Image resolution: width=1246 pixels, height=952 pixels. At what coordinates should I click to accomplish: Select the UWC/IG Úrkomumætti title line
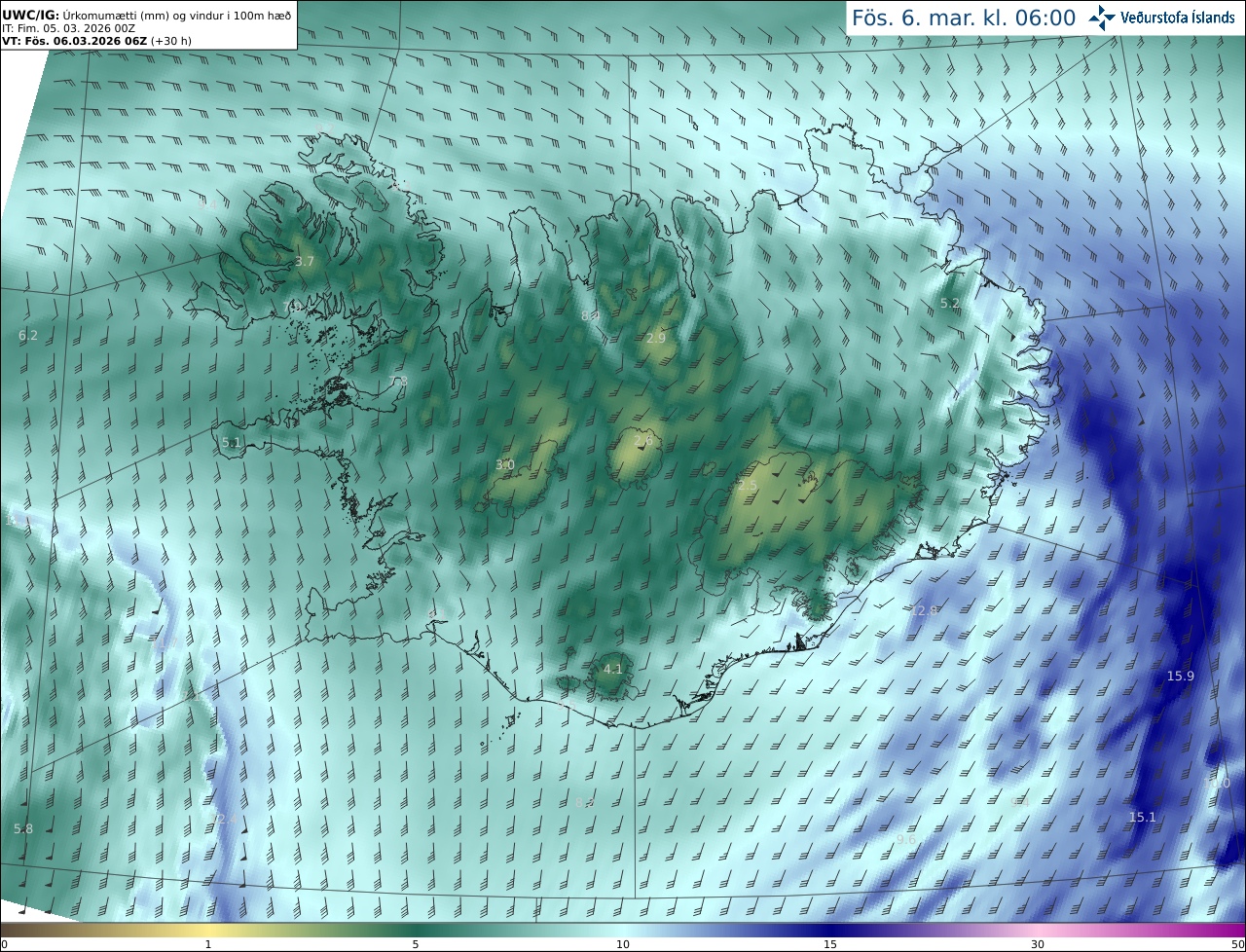147,15
